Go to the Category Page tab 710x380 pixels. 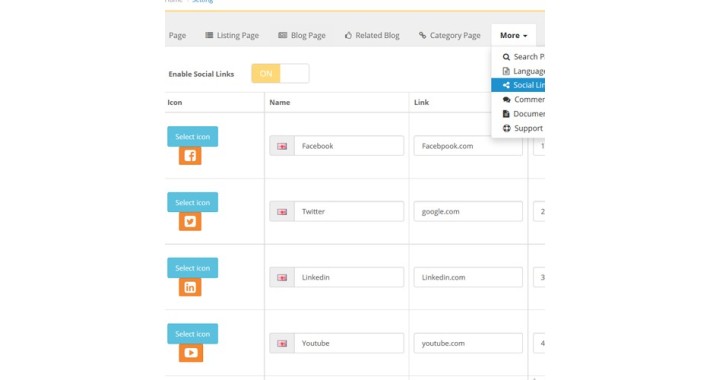point(449,35)
